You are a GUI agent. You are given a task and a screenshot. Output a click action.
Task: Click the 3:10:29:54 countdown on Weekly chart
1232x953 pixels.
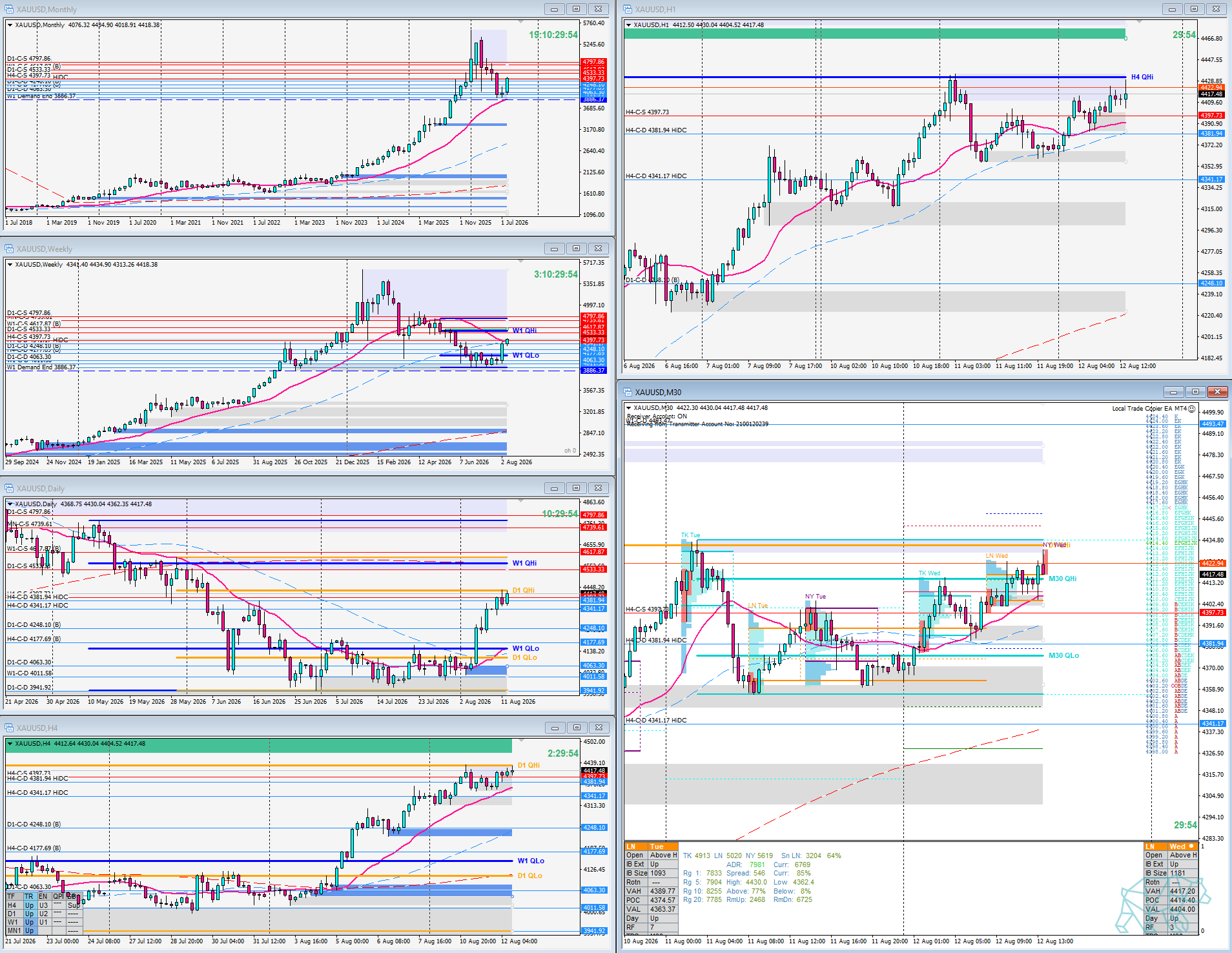tap(556, 274)
